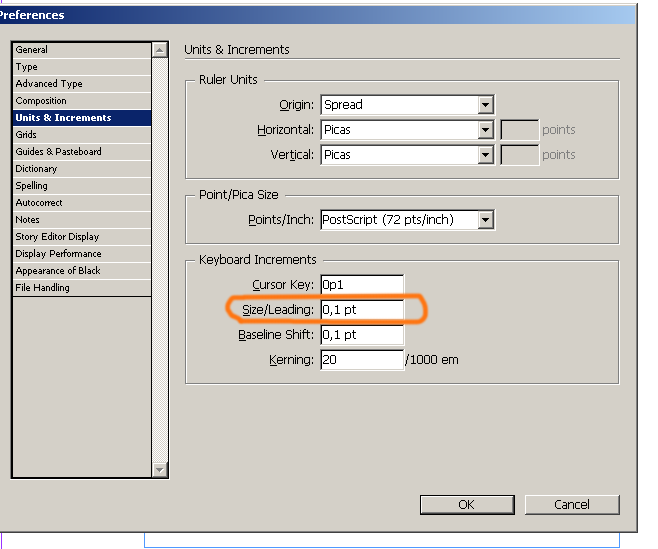Viewport: 658px width, 549px height.
Task: Open Autocorrect preferences
Action: click(x=82, y=203)
